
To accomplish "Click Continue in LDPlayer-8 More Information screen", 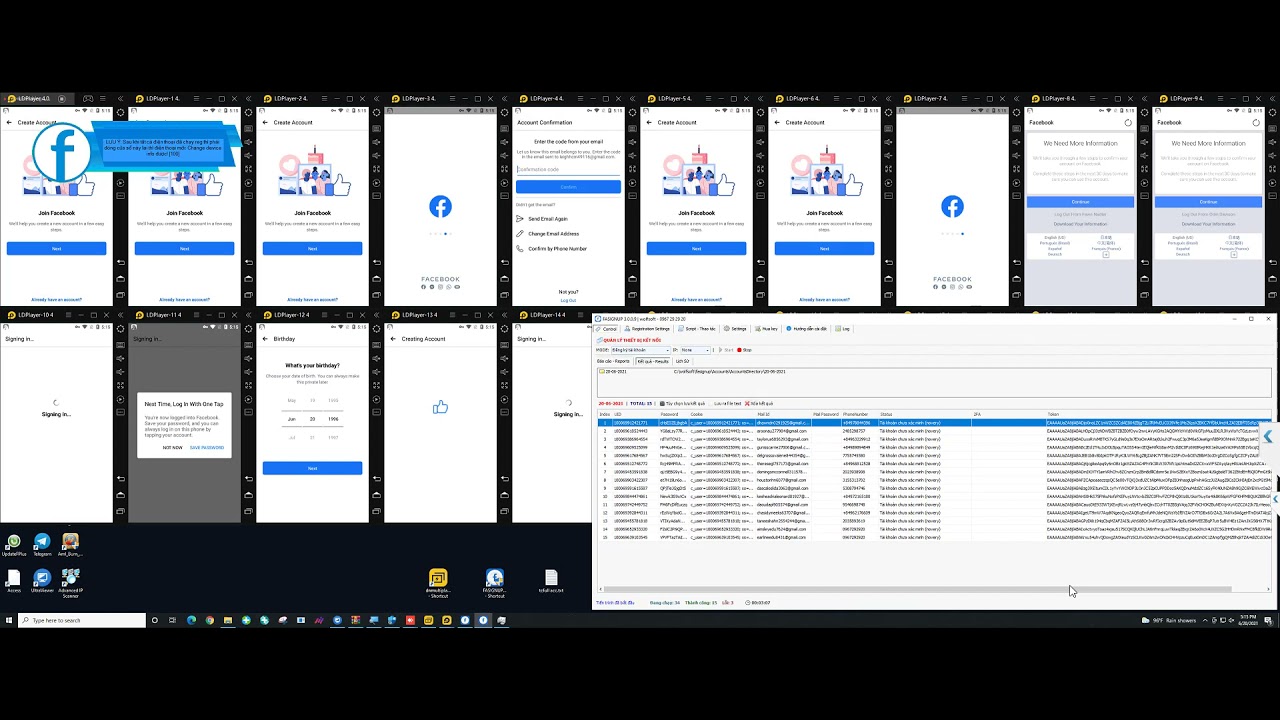I will [1080, 201].
